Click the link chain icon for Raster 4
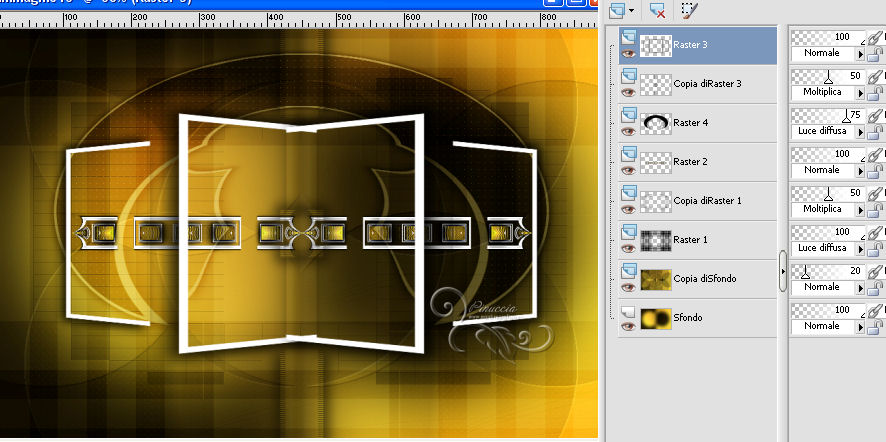Viewport: 886px width, 442px height. [875, 117]
